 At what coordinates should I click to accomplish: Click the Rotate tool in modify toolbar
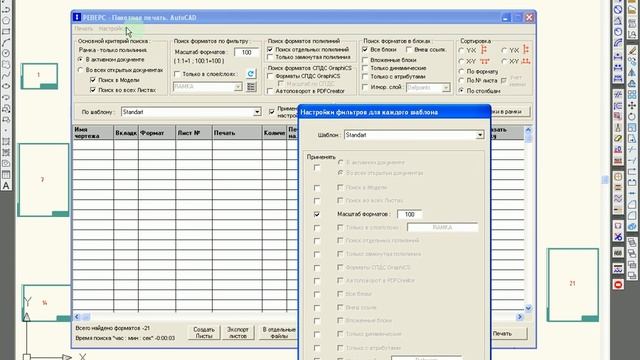coord(632,117)
